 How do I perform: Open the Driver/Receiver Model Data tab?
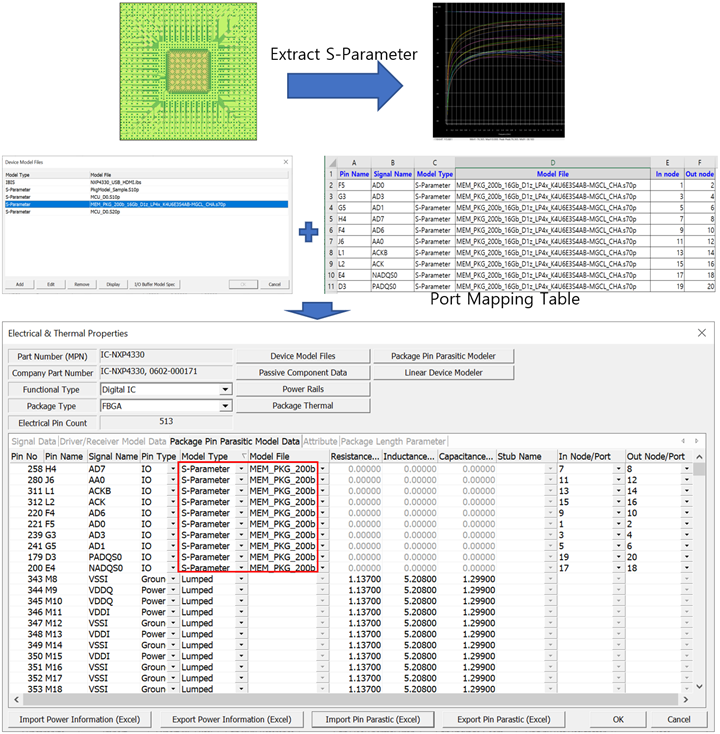point(112,440)
